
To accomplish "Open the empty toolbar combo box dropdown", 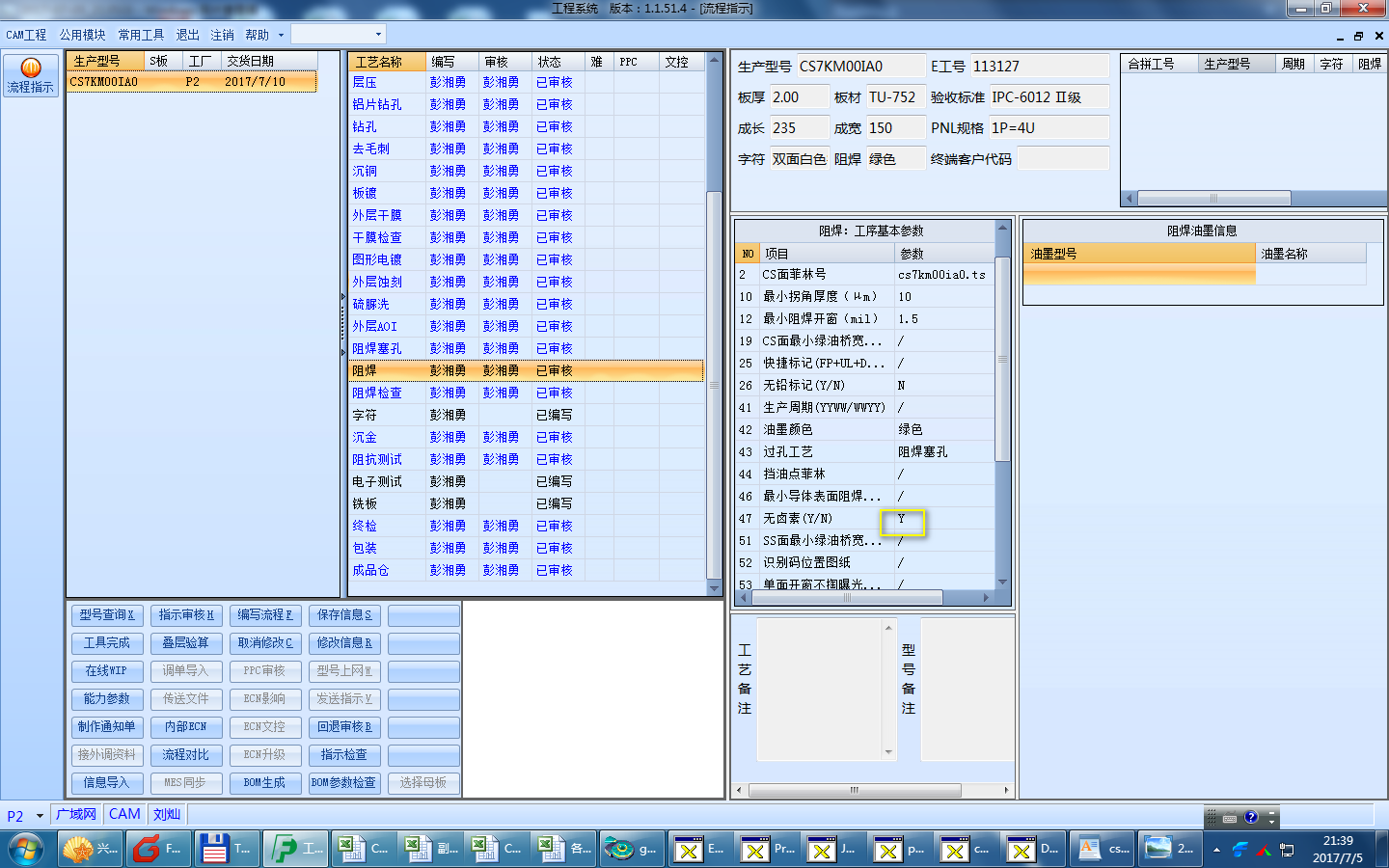I will [378, 35].
